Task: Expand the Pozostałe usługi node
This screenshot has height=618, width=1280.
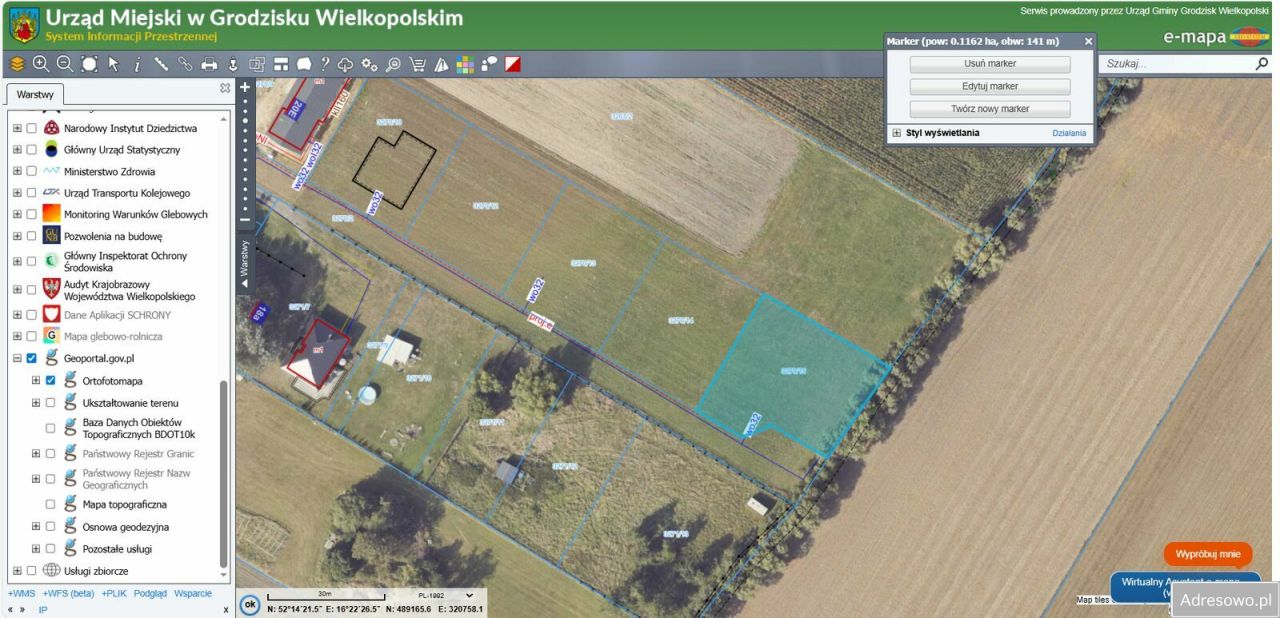Action: 36,549
